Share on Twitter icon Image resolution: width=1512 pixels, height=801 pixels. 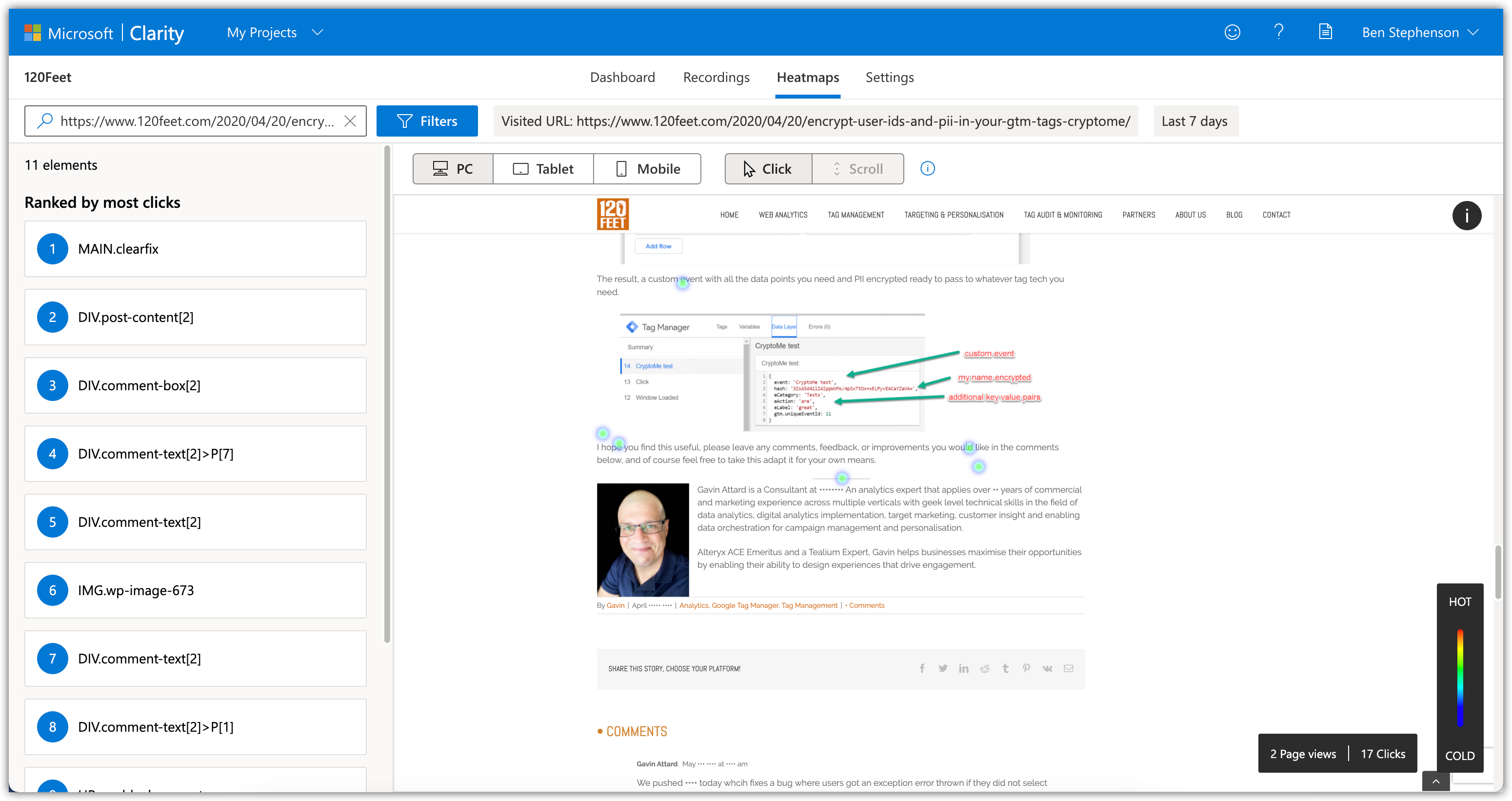click(943, 668)
